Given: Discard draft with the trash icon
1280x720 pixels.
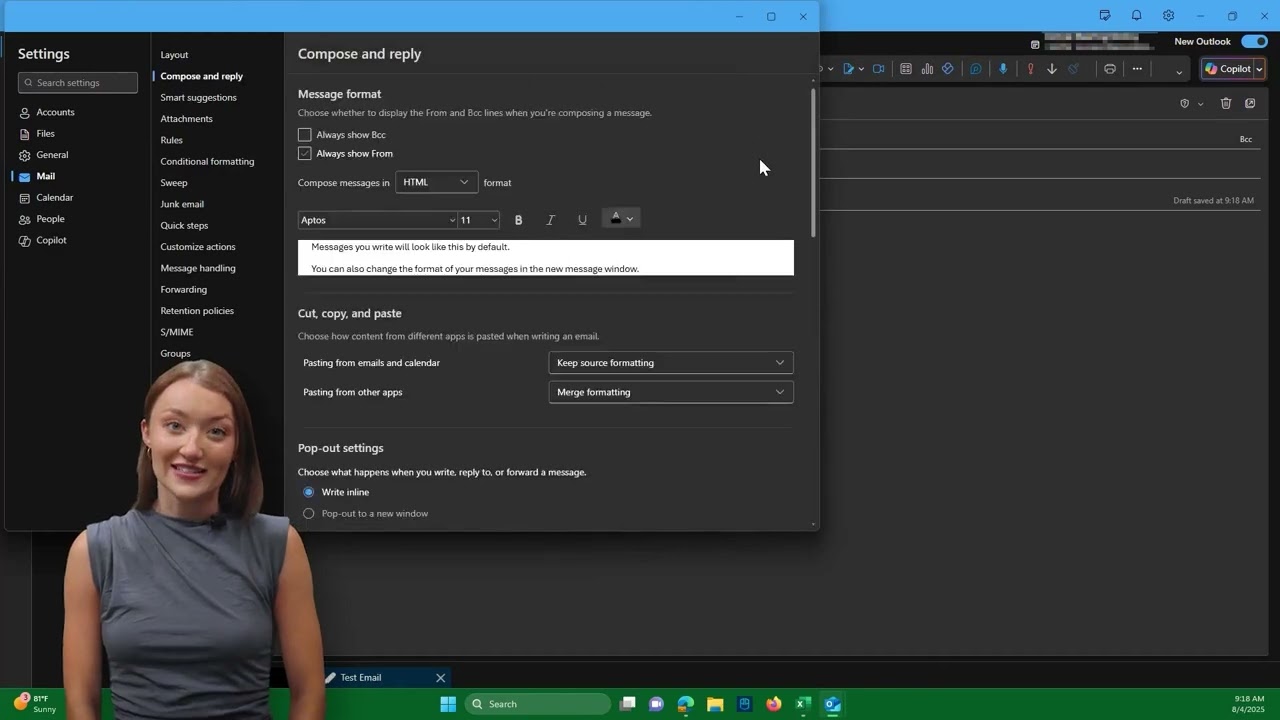Looking at the screenshot, I should pyautogui.click(x=1226, y=103).
